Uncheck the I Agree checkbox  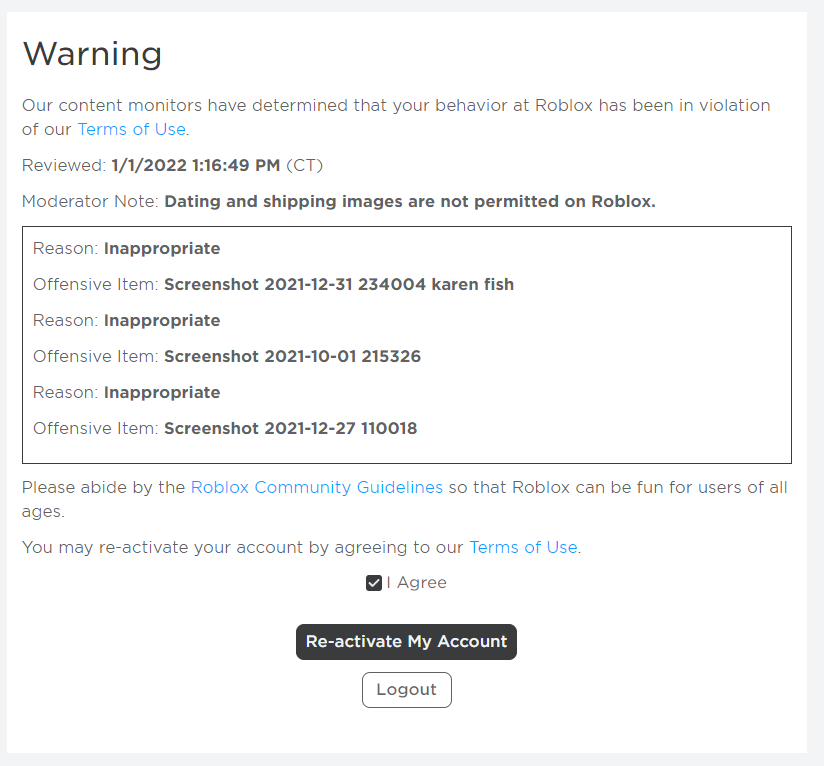[374, 583]
